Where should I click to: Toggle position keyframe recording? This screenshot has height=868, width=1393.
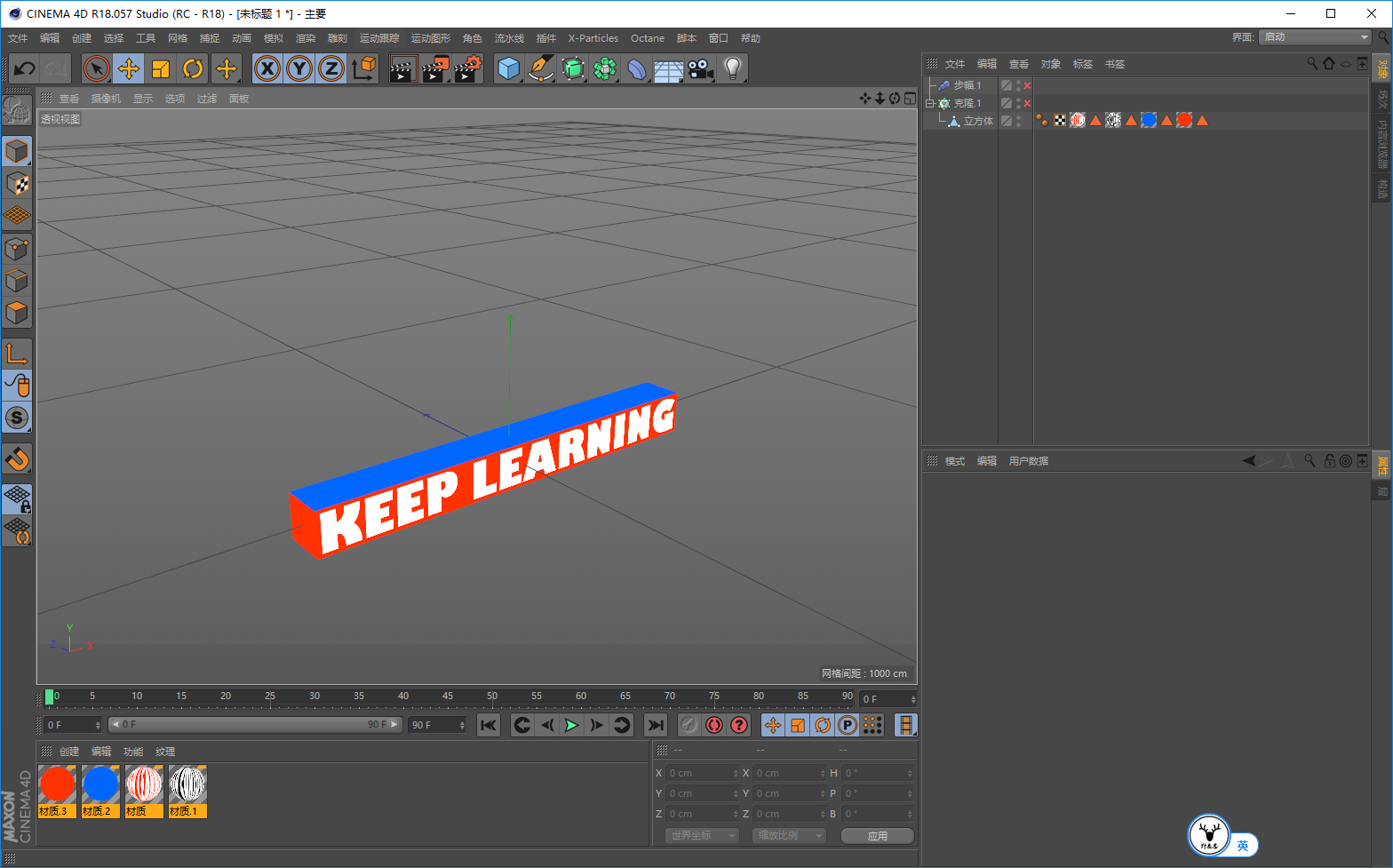(773, 725)
